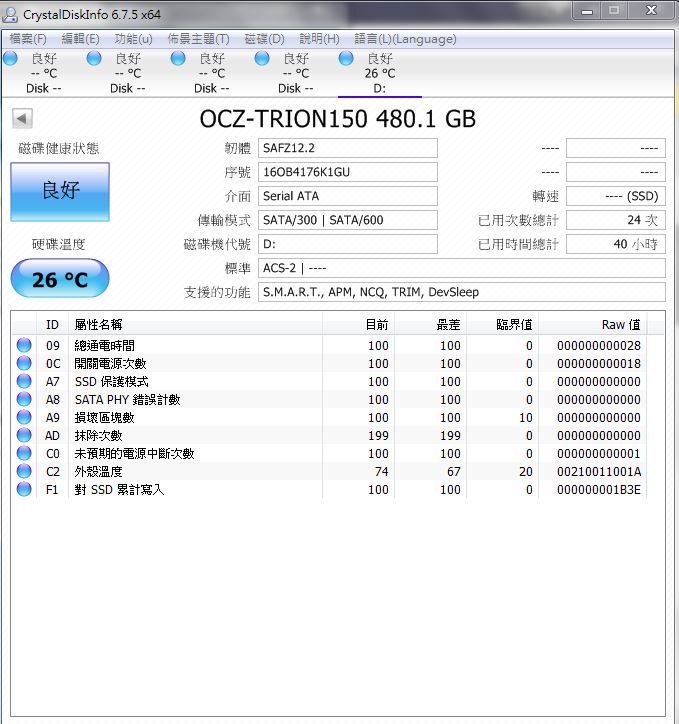Click the standard field ACS-2 | ----
The image size is (679, 724).
pos(462,268)
